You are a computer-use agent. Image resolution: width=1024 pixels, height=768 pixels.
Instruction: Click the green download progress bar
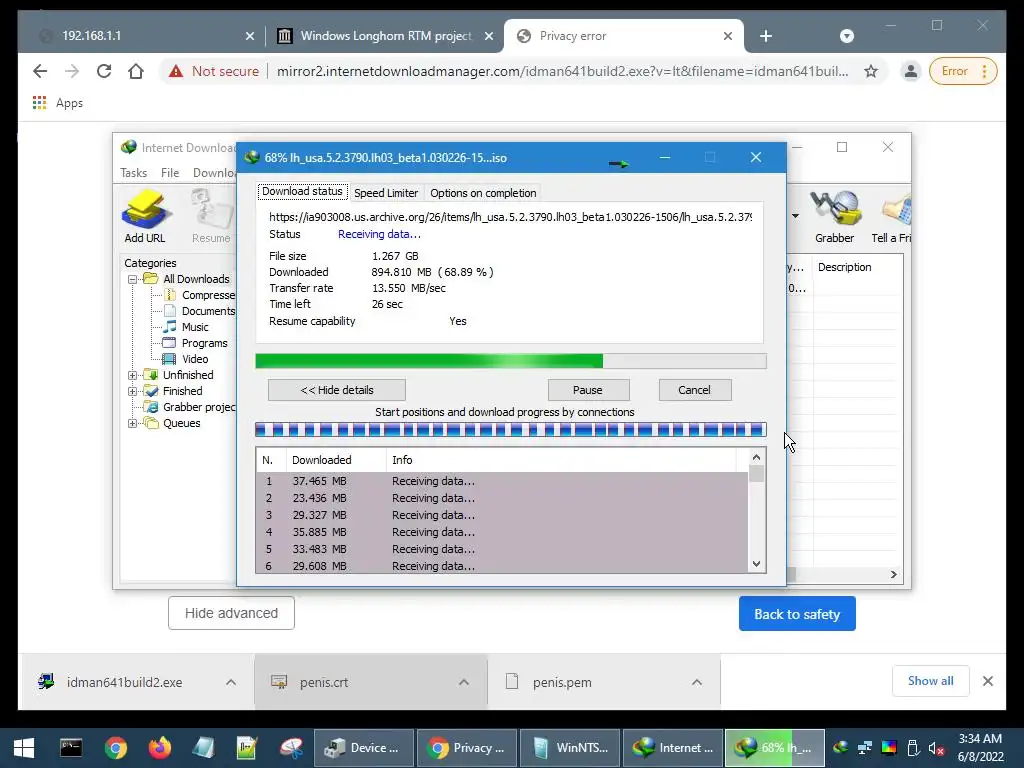point(511,361)
